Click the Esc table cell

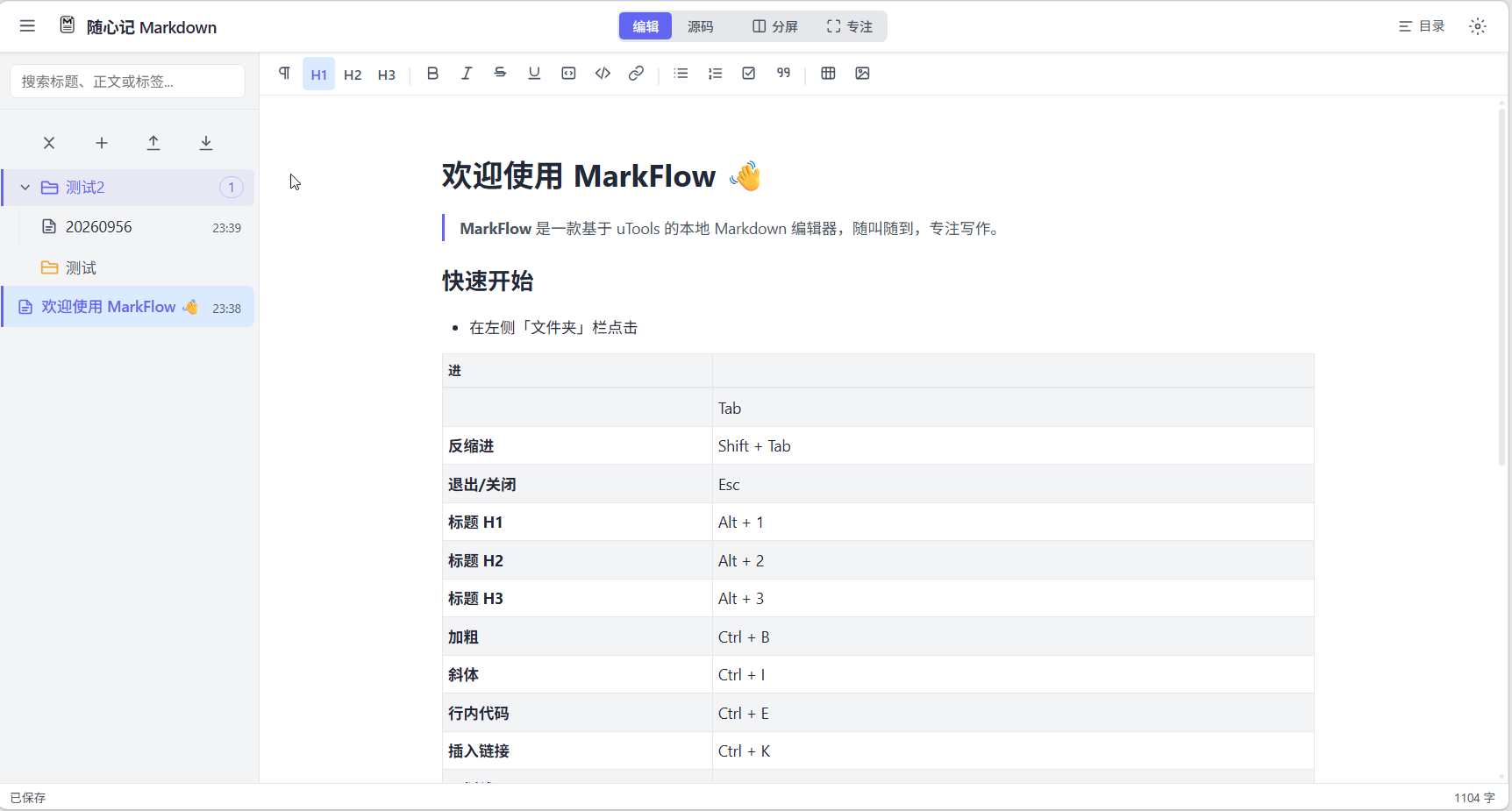[x=1013, y=485]
